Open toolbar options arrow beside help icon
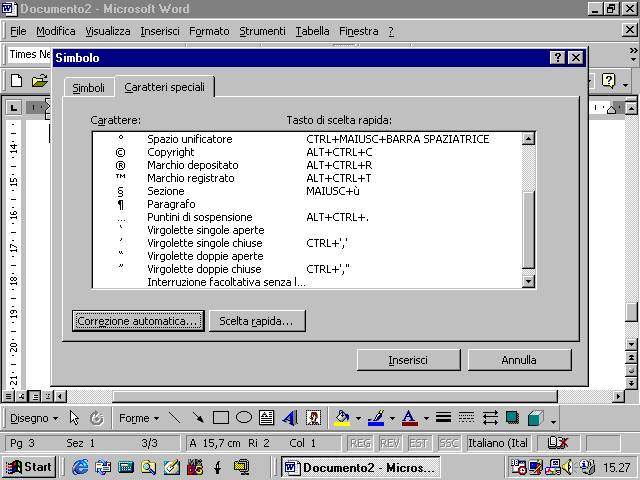The image size is (640, 480). [626, 85]
